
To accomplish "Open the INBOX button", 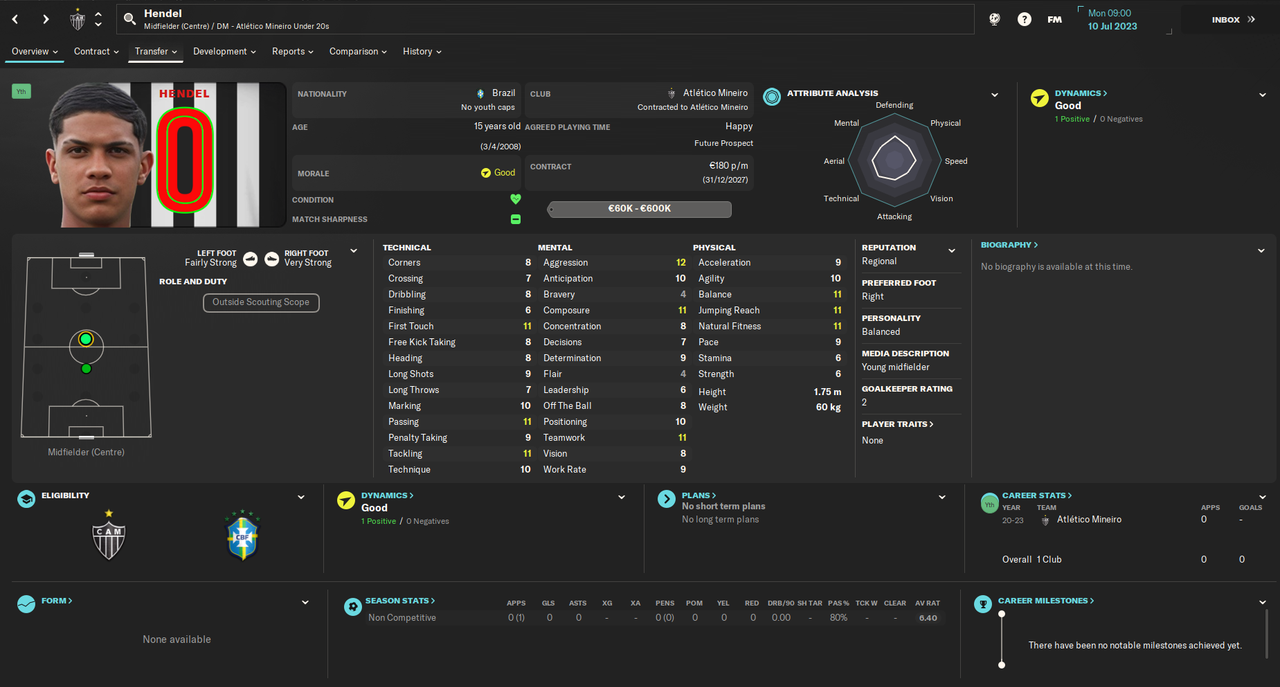I will tap(1233, 19).
